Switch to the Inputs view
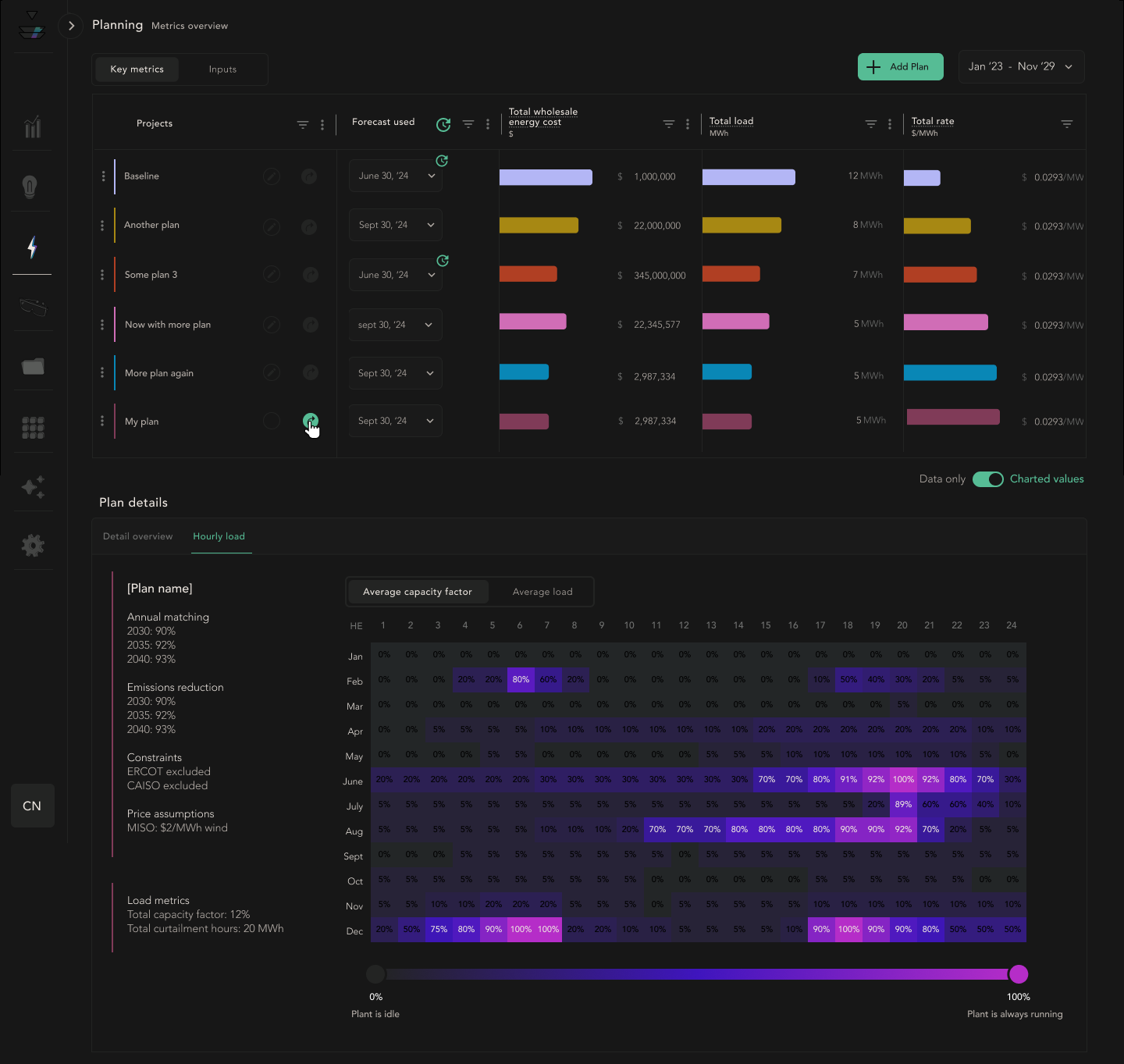 tap(222, 69)
